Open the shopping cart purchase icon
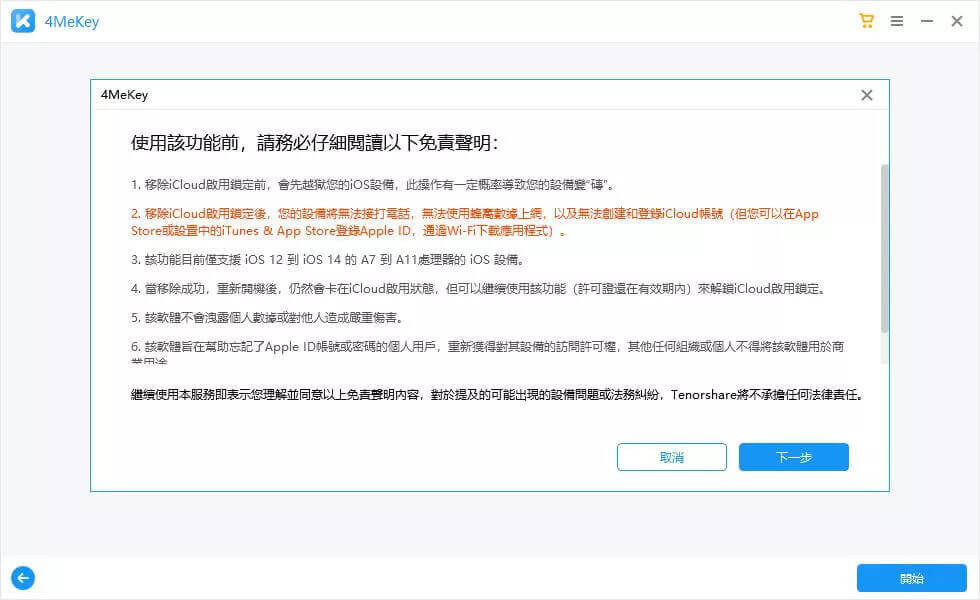980x600 pixels. (x=866, y=21)
